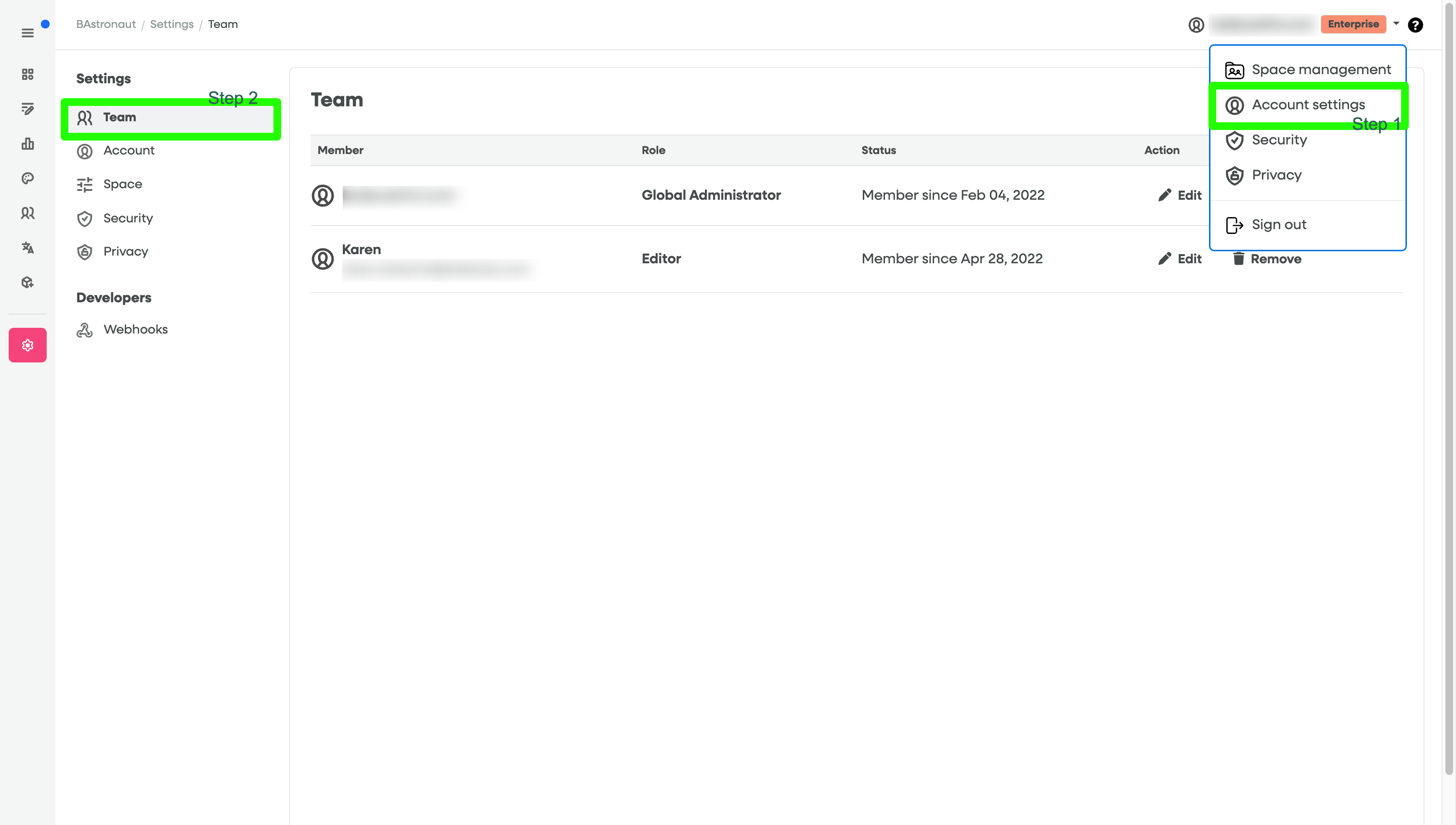Open the translation languages icon

[x=27, y=247]
